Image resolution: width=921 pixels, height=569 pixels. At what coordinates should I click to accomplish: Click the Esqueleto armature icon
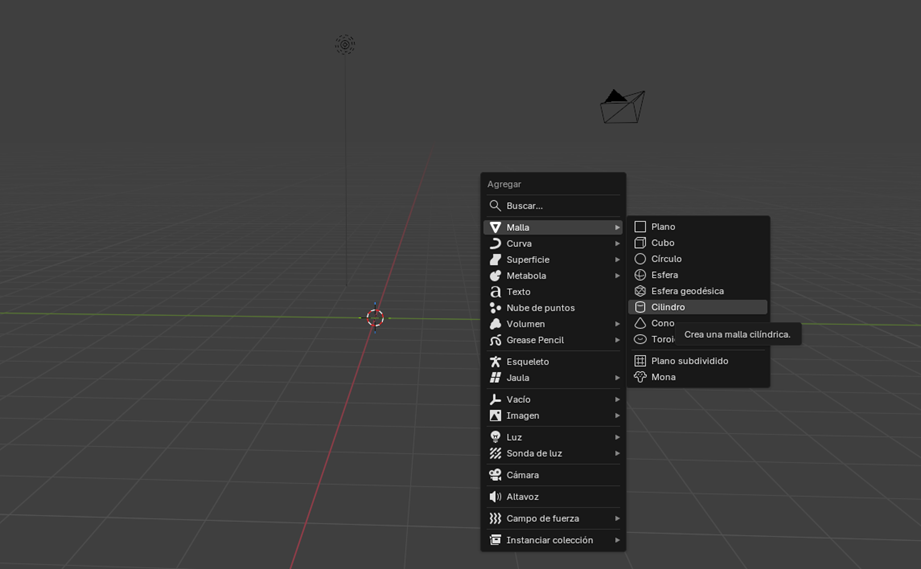click(x=495, y=362)
